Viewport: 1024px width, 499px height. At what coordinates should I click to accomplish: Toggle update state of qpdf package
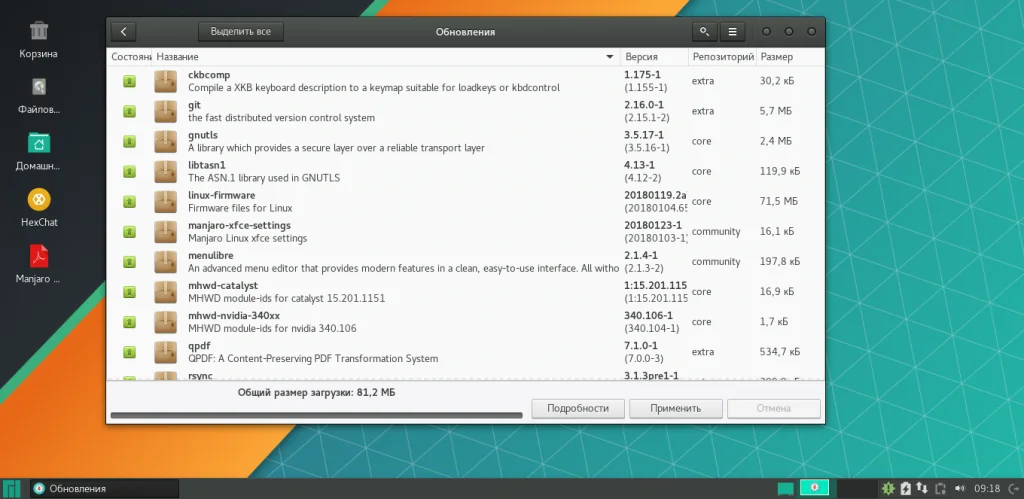pyautogui.click(x=129, y=351)
